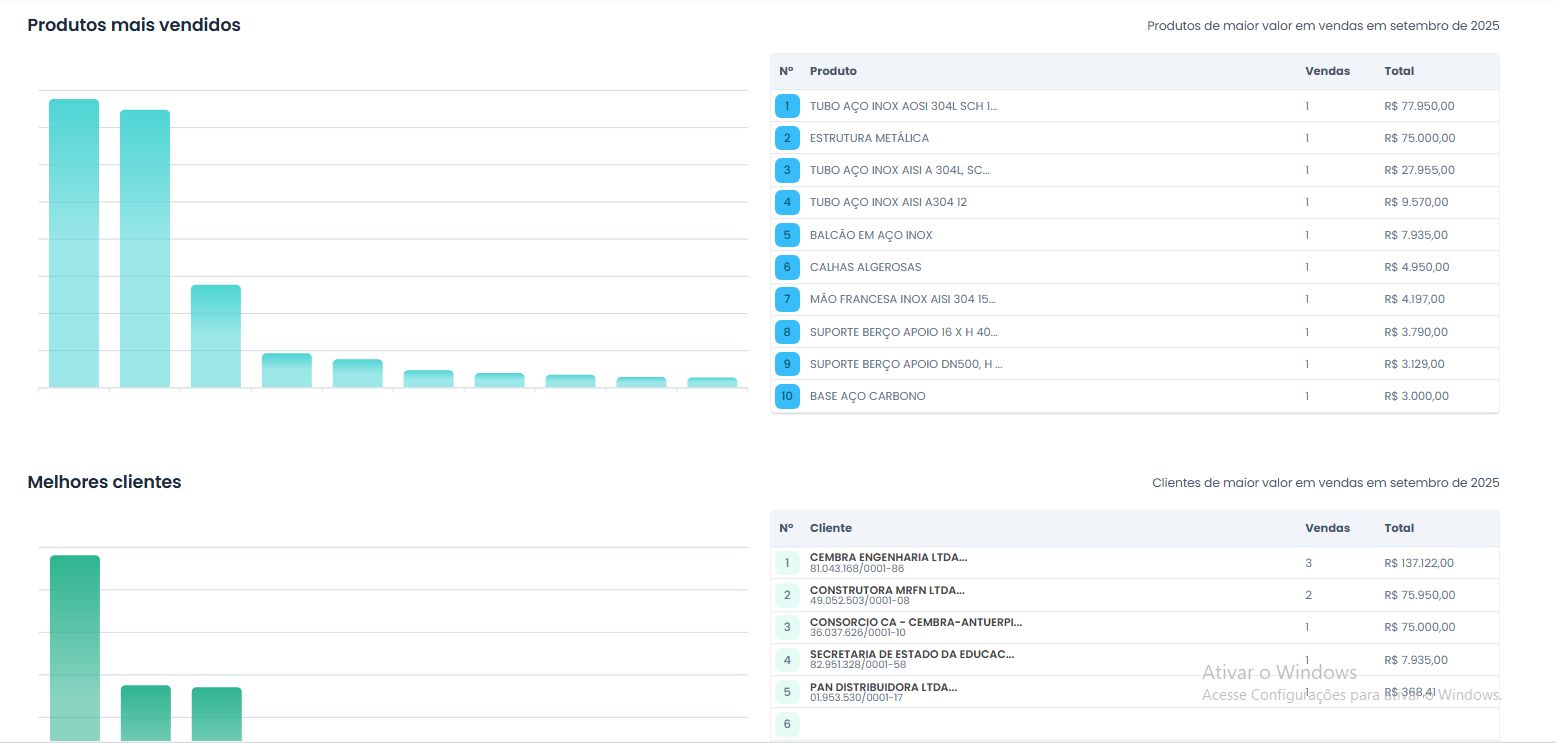Click CNPJ 82.951.328/0001-58

(x=858, y=665)
